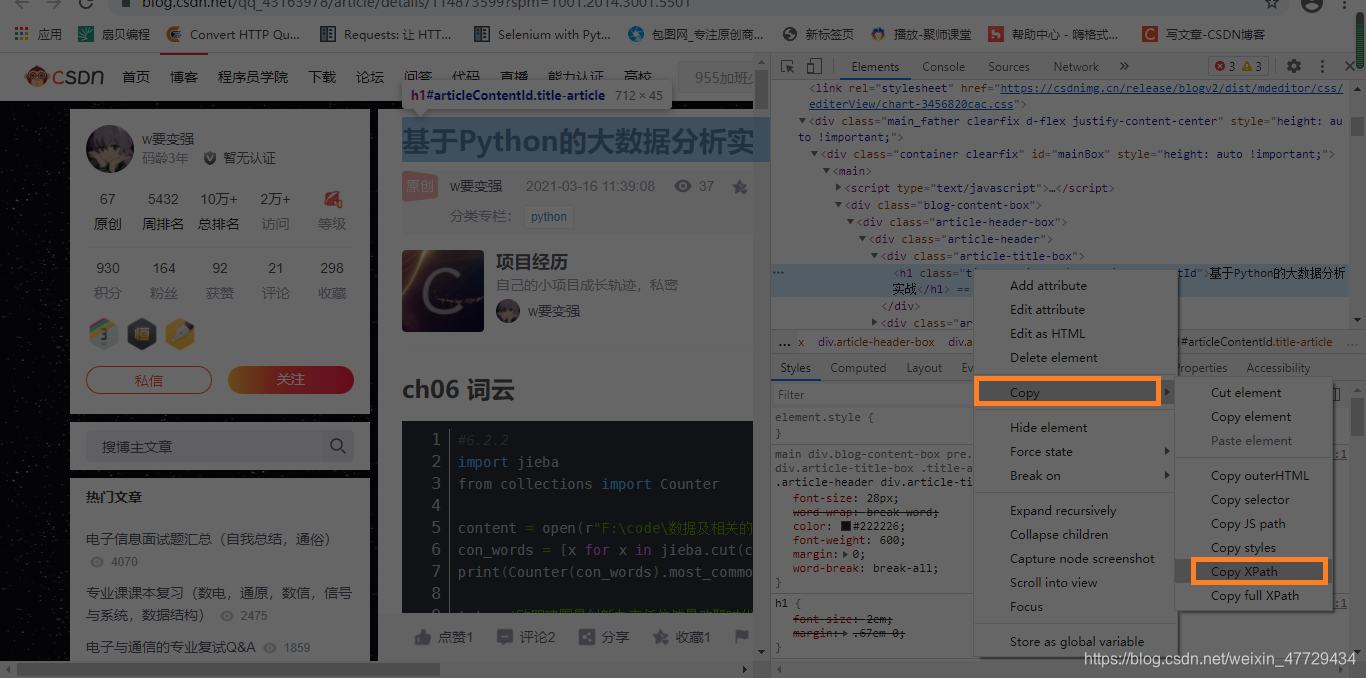
Task: Click the 分享 share icon
Action: [587, 637]
